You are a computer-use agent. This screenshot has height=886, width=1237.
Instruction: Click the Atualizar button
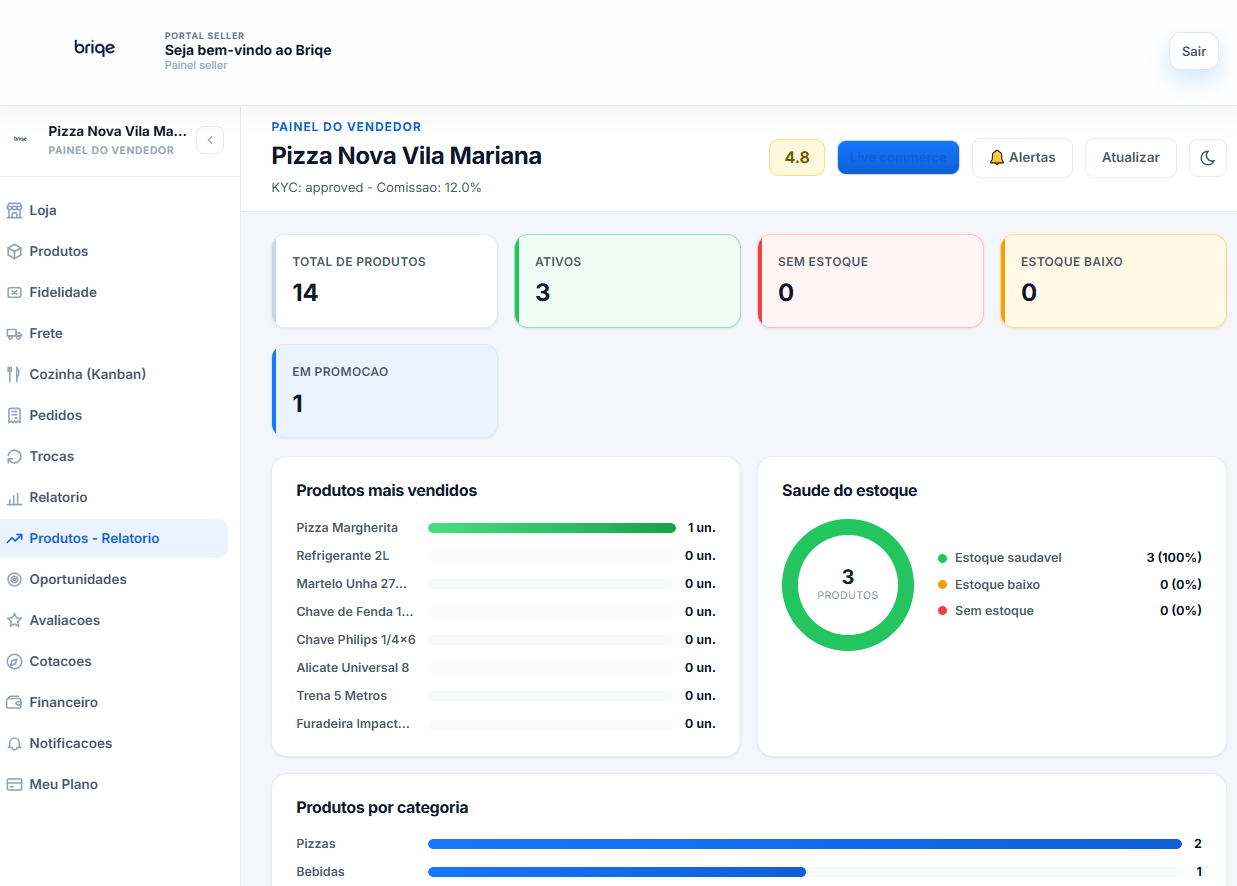[x=1131, y=158]
